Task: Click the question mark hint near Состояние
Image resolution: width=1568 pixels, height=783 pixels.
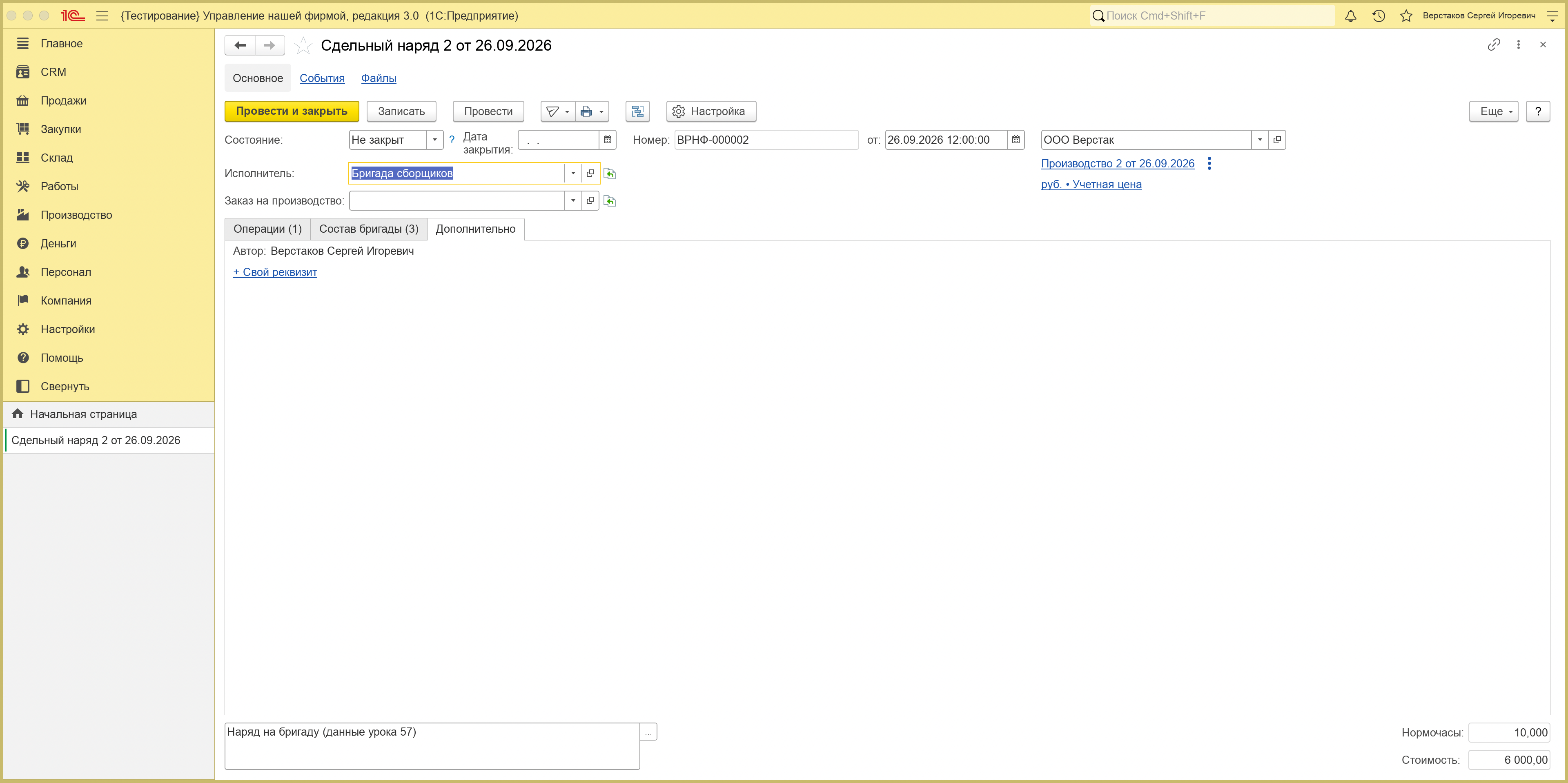Action: tap(452, 140)
